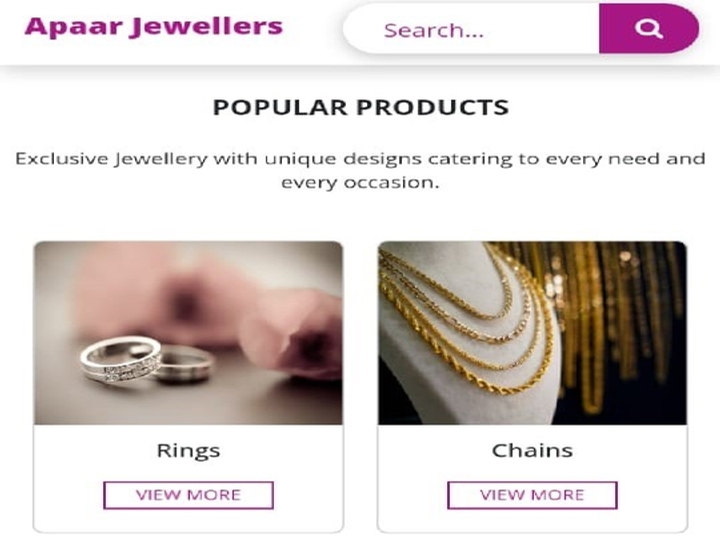
Task: Click the white footer of the Chains card
Action: click(x=532, y=478)
